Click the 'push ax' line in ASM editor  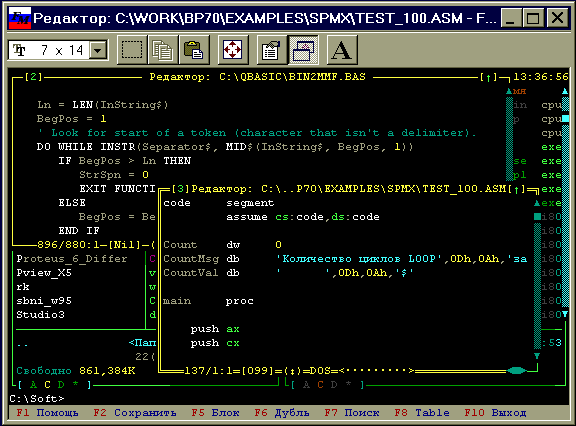click(215, 329)
